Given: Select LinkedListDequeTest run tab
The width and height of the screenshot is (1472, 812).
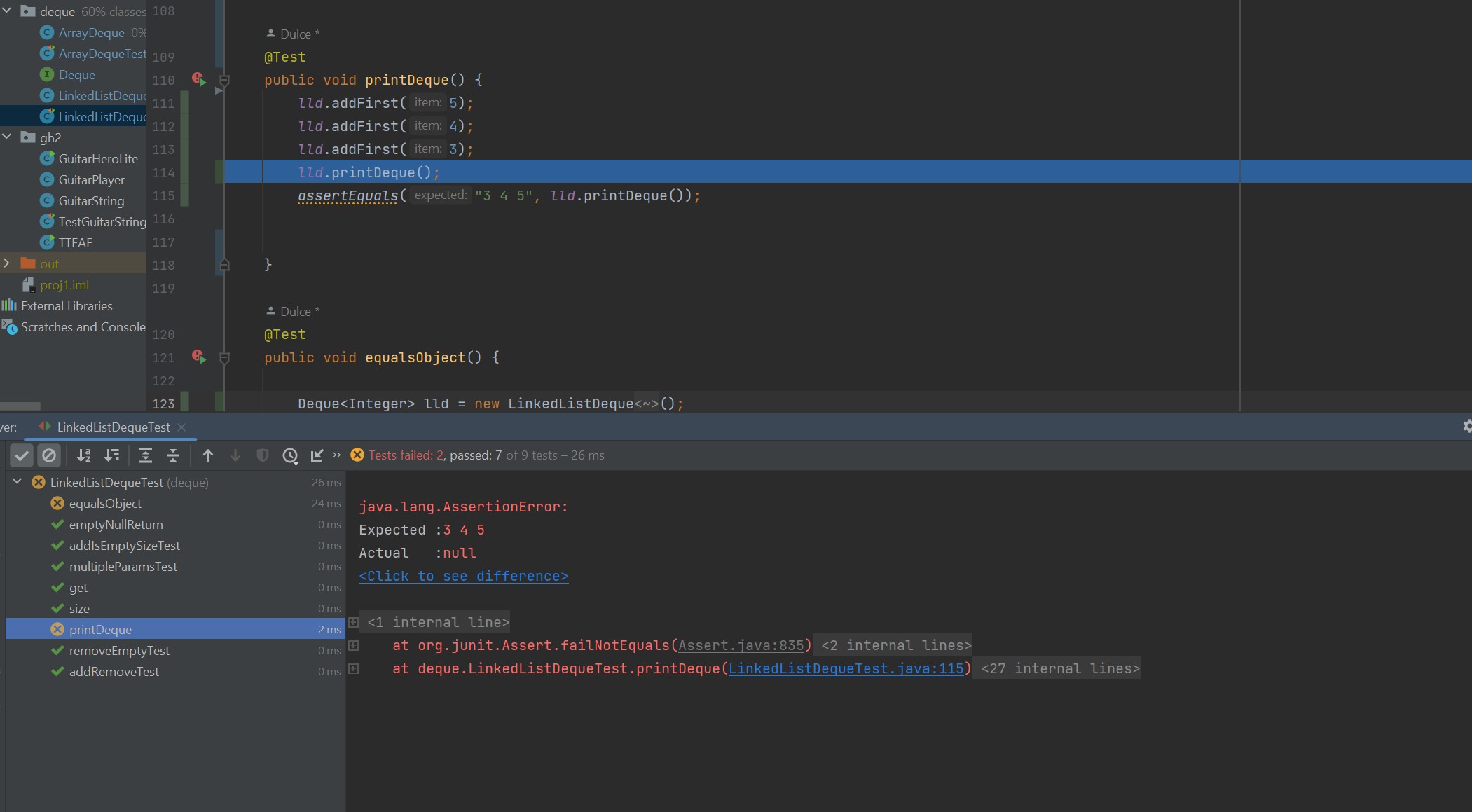Looking at the screenshot, I should 113,427.
